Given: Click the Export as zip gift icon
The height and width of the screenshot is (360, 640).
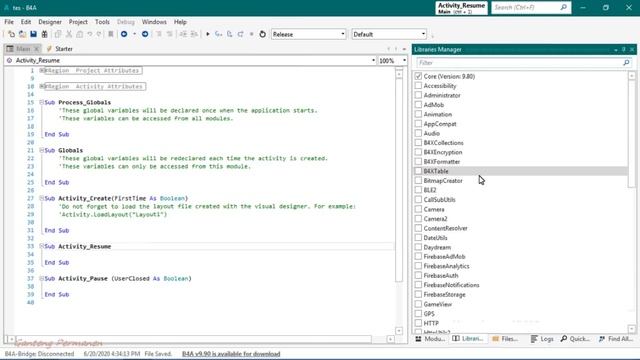Looking at the screenshot, I should pos(44,34).
